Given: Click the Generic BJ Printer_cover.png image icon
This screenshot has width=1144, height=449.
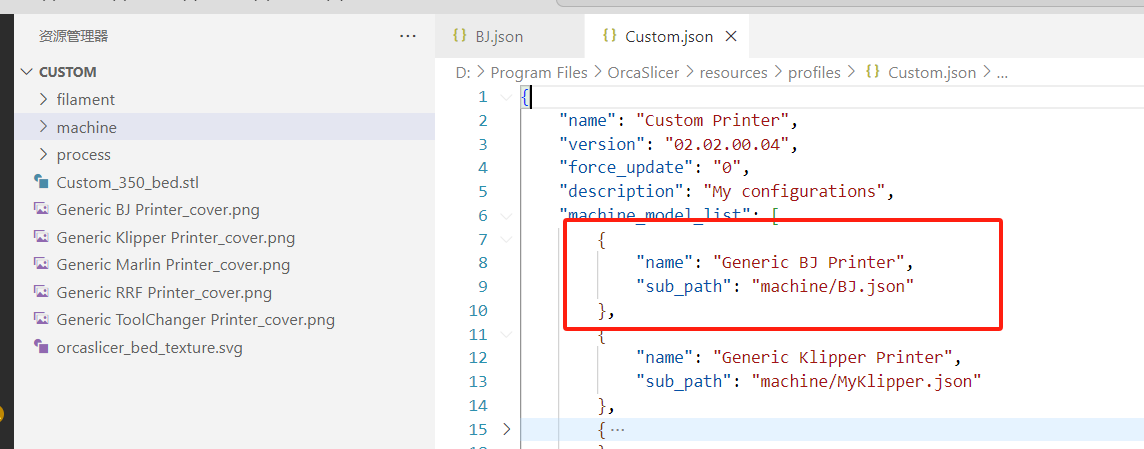Looking at the screenshot, I should (42, 210).
